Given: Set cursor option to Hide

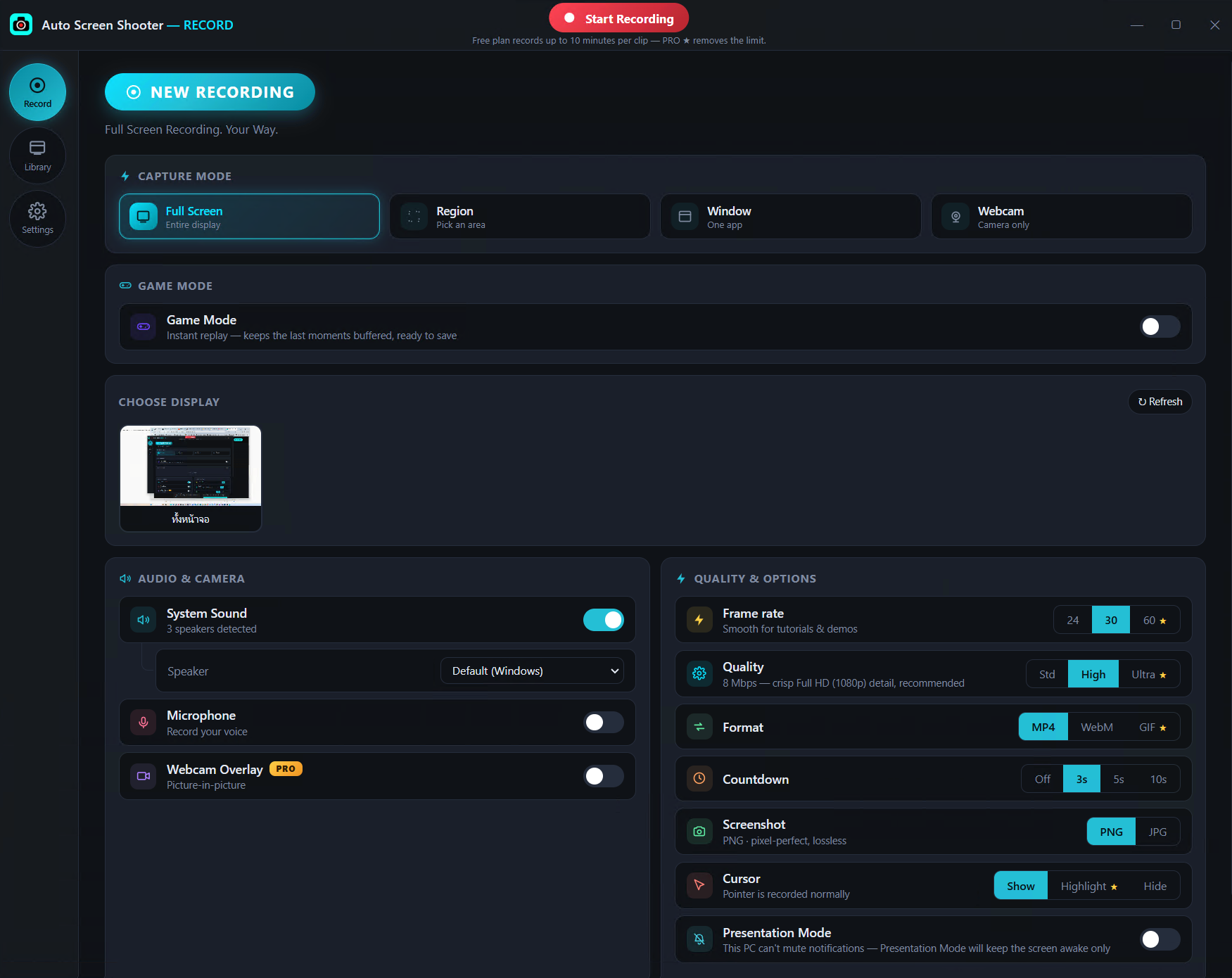Looking at the screenshot, I should pyautogui.click(x=1155, y=886).
